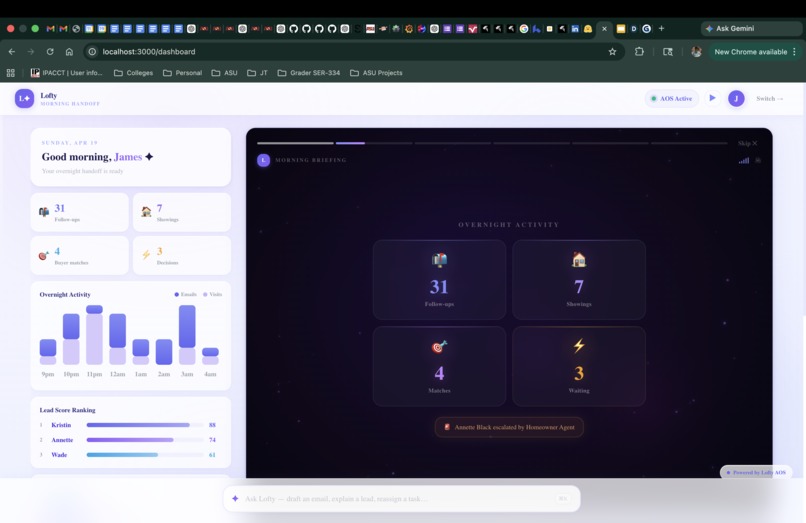The height and width of the screenshot is (523, 806).
Task: Click the L avatar beside Morning Briefing
Action: point(263,160)
